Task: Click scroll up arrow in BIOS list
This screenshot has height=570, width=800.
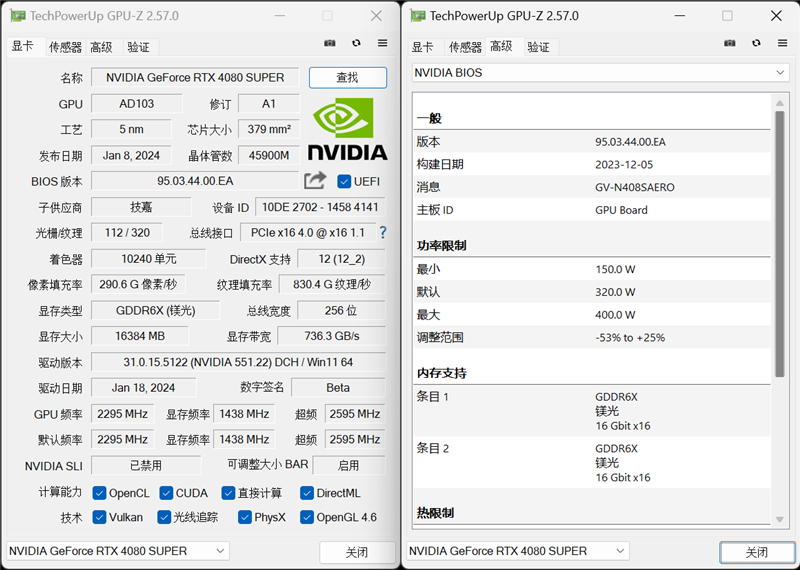Action: click(780, 103)
